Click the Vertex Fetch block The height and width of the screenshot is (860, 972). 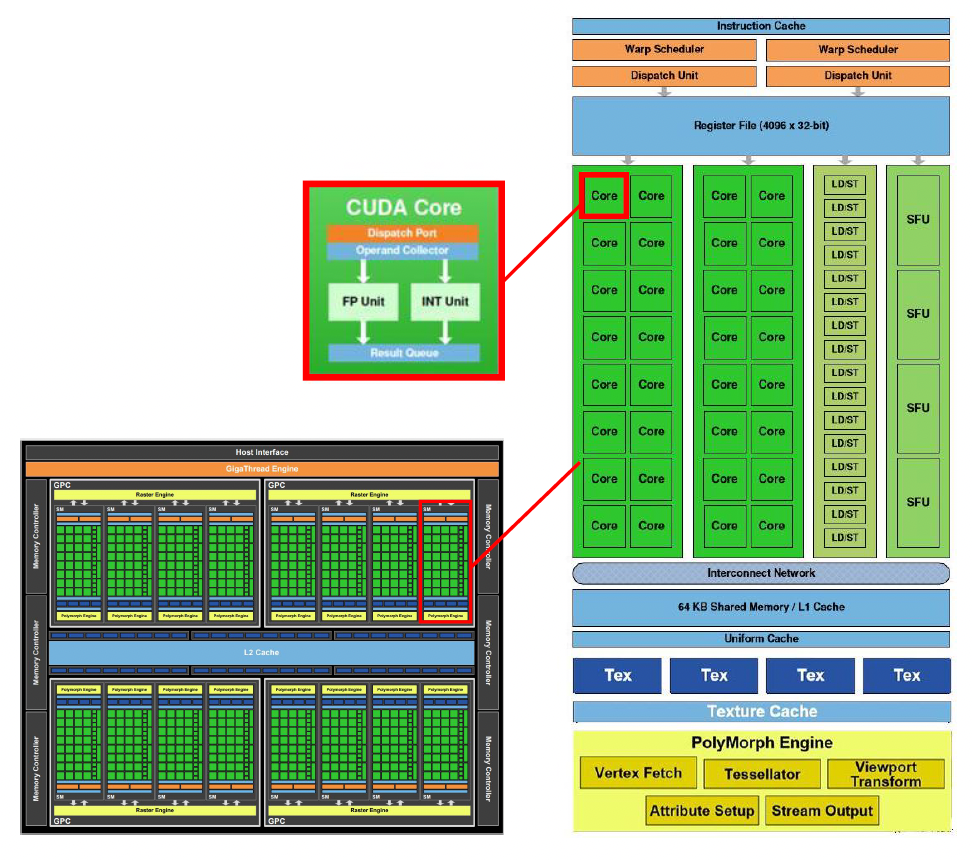coord(638,773)
